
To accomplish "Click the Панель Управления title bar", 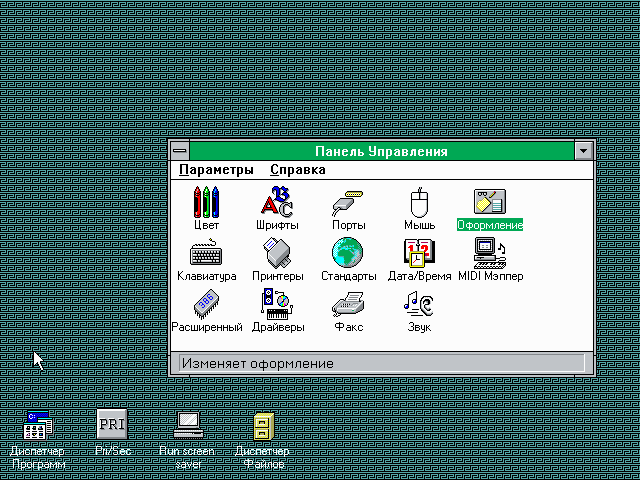I will pyautogui.click(x=380, y=151).
